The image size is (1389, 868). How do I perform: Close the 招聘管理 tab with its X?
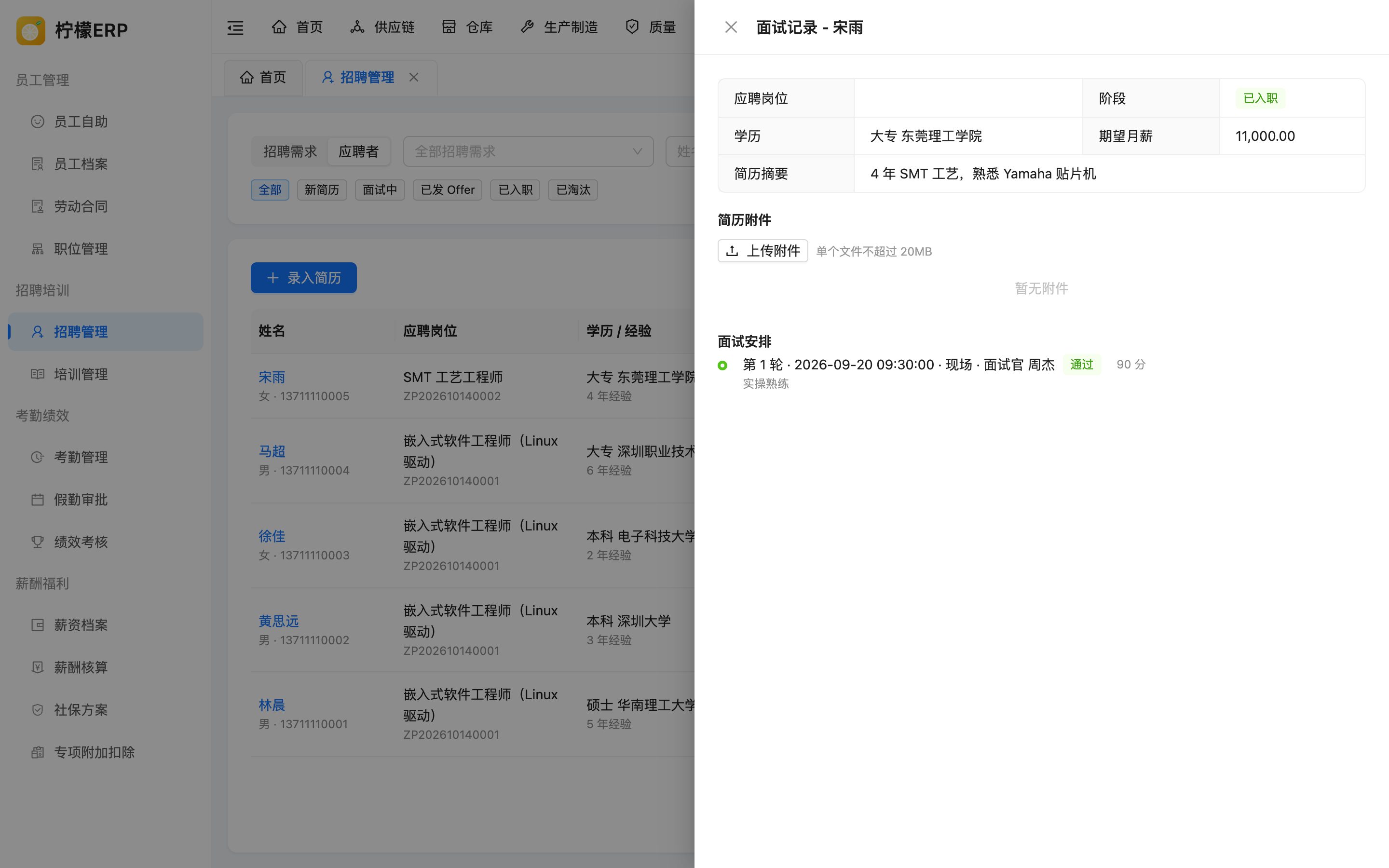[x=414, y=77]
